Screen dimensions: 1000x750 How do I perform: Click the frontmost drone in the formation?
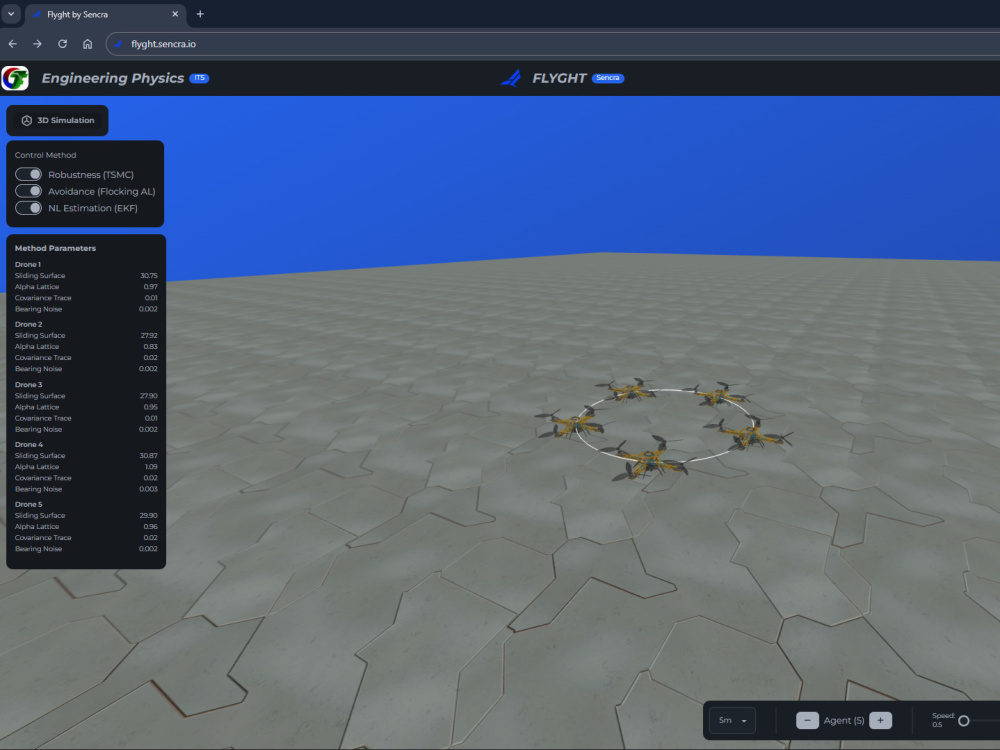(648, 459)
